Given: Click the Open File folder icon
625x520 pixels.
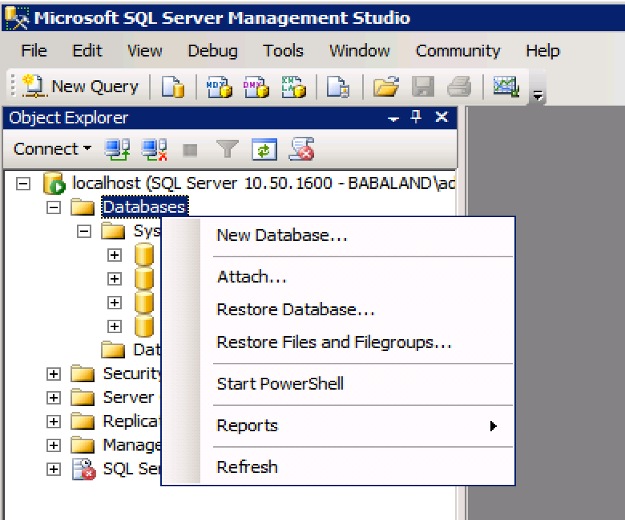Looking at the screenshot, I should click(386, 86).
